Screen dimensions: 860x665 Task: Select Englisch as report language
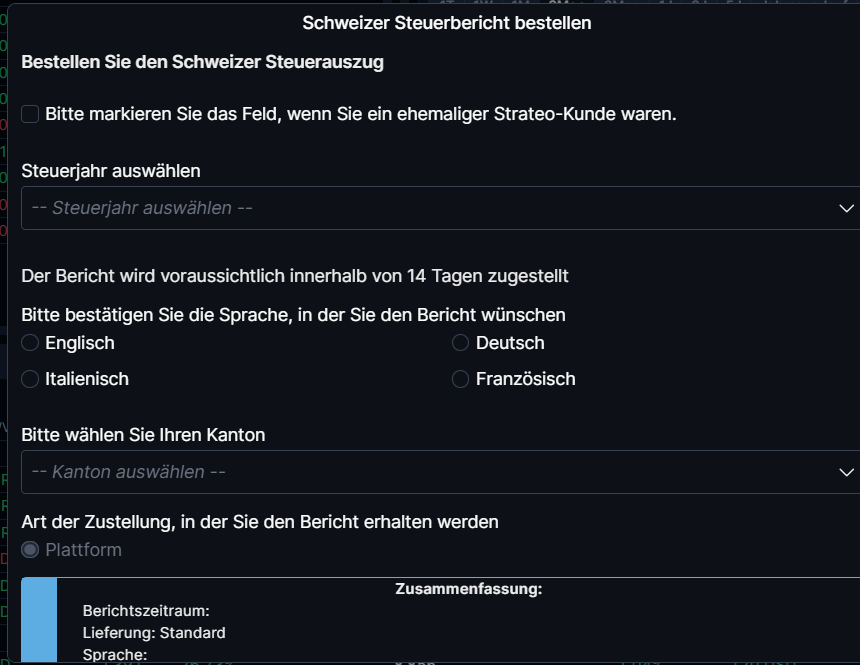(31, 343)
